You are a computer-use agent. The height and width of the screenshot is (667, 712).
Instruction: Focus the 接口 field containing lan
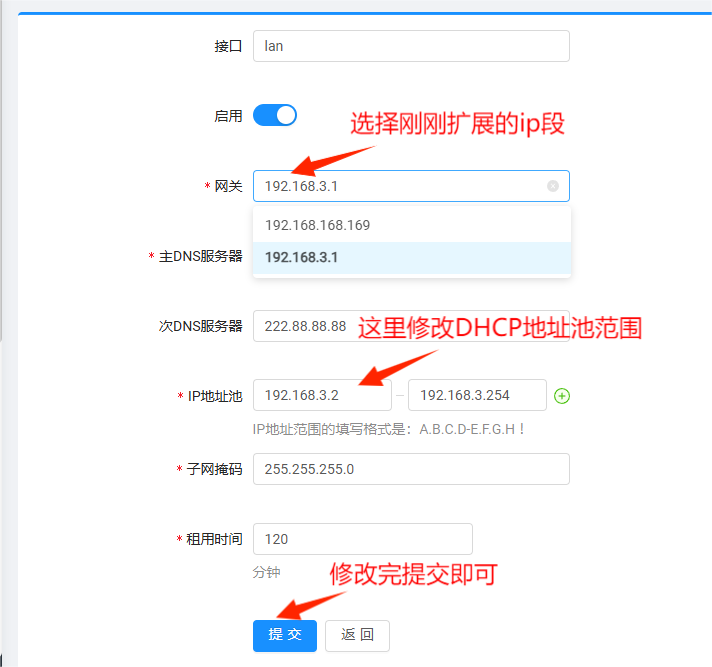click(411, 46)
